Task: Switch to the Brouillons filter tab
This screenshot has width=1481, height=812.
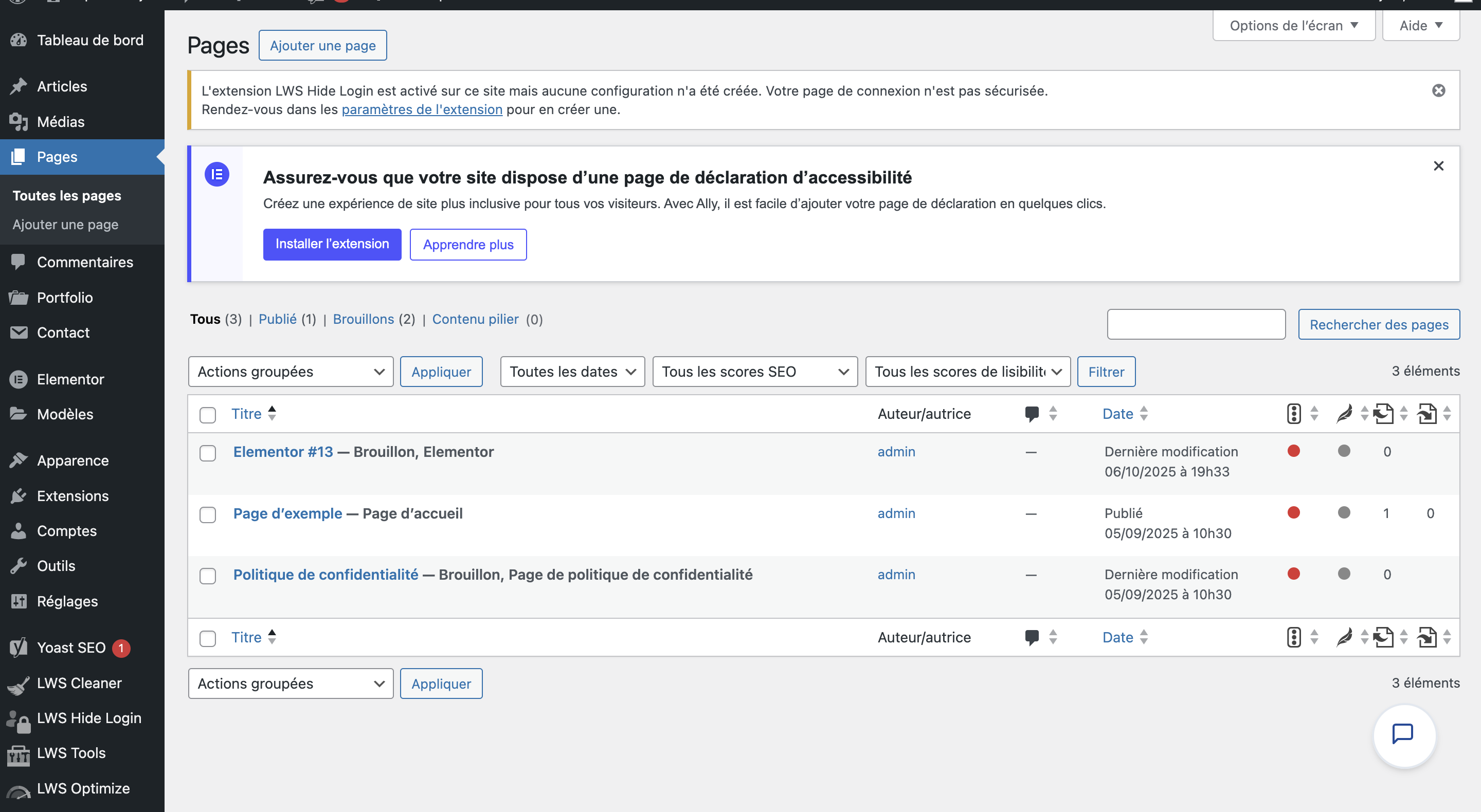Action: coord(364,319)
